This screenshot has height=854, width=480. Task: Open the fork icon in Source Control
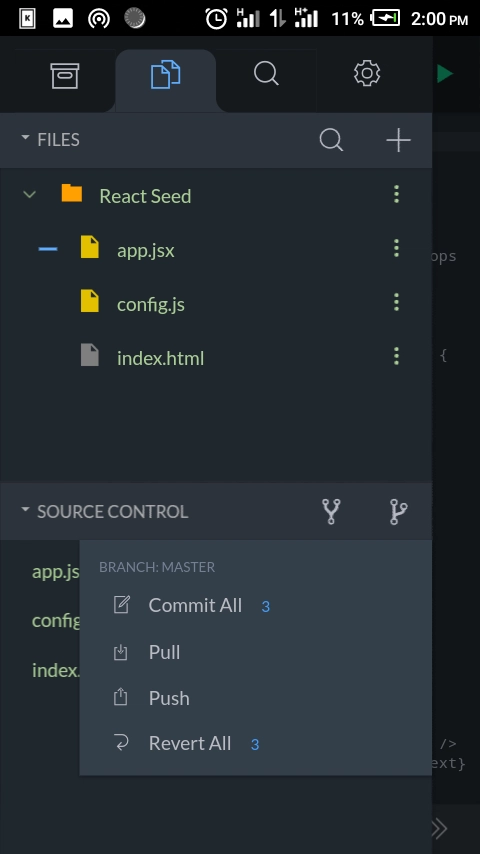(x=331, y=511)
